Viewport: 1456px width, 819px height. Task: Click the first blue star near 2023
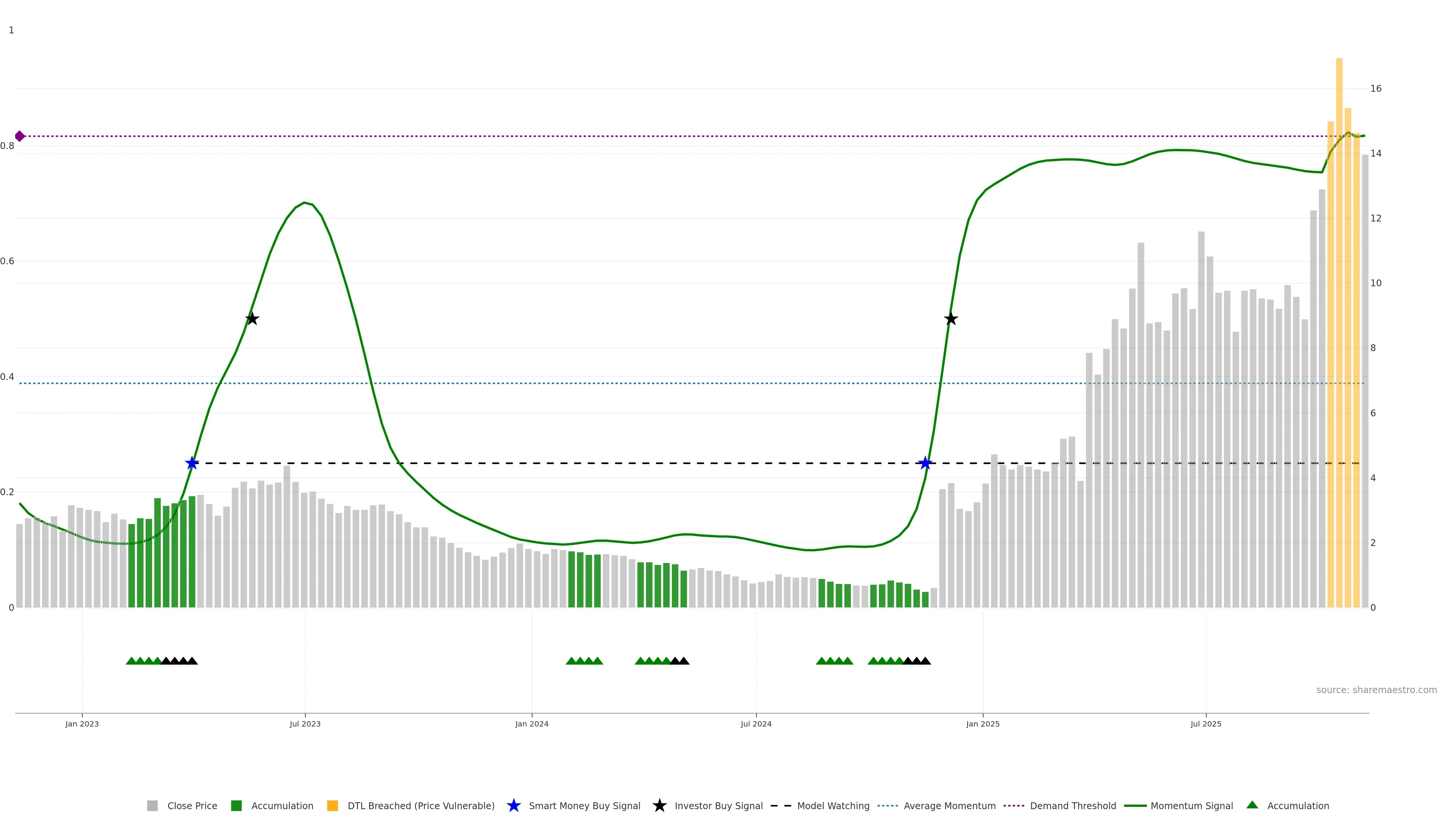pyautogui.click(x=192, y=463)
